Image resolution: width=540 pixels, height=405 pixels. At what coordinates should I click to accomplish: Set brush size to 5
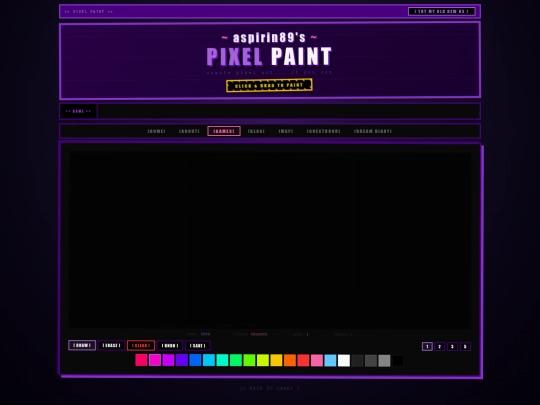465,346
